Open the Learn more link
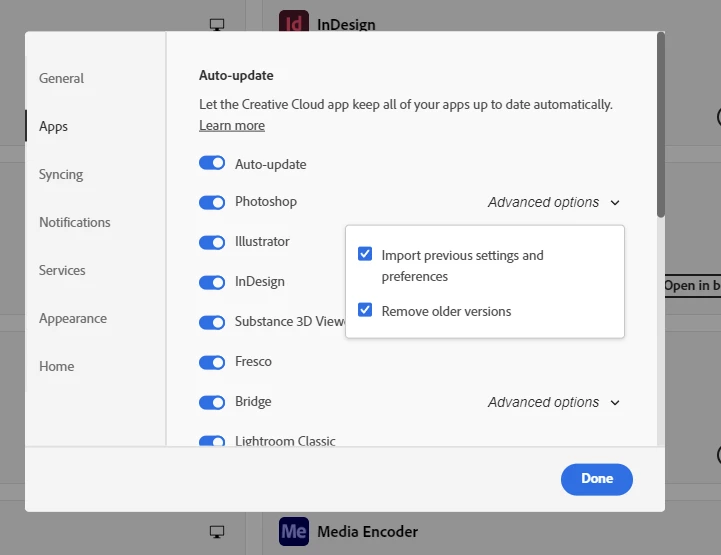Viewport: 721px width, 555px height. pyautogui.click(x=232, y=125)
